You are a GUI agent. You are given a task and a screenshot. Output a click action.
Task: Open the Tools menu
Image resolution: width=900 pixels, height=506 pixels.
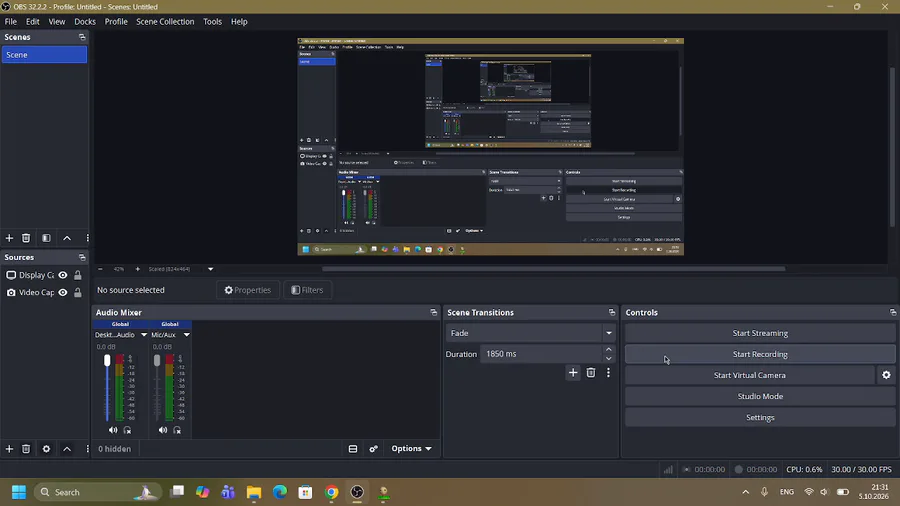pyautogui.click(x=212, y=22)
